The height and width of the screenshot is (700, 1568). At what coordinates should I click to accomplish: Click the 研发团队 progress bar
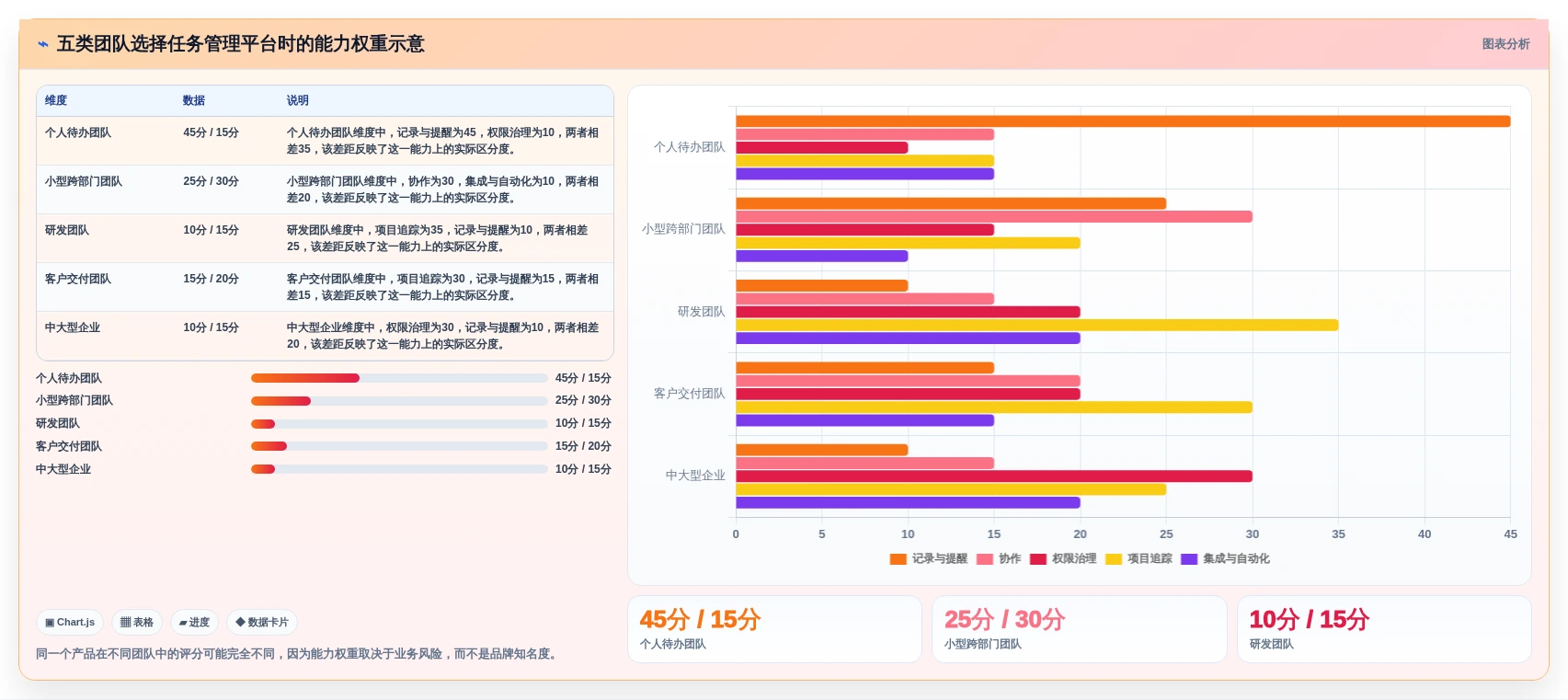click(x=399, y=424)
